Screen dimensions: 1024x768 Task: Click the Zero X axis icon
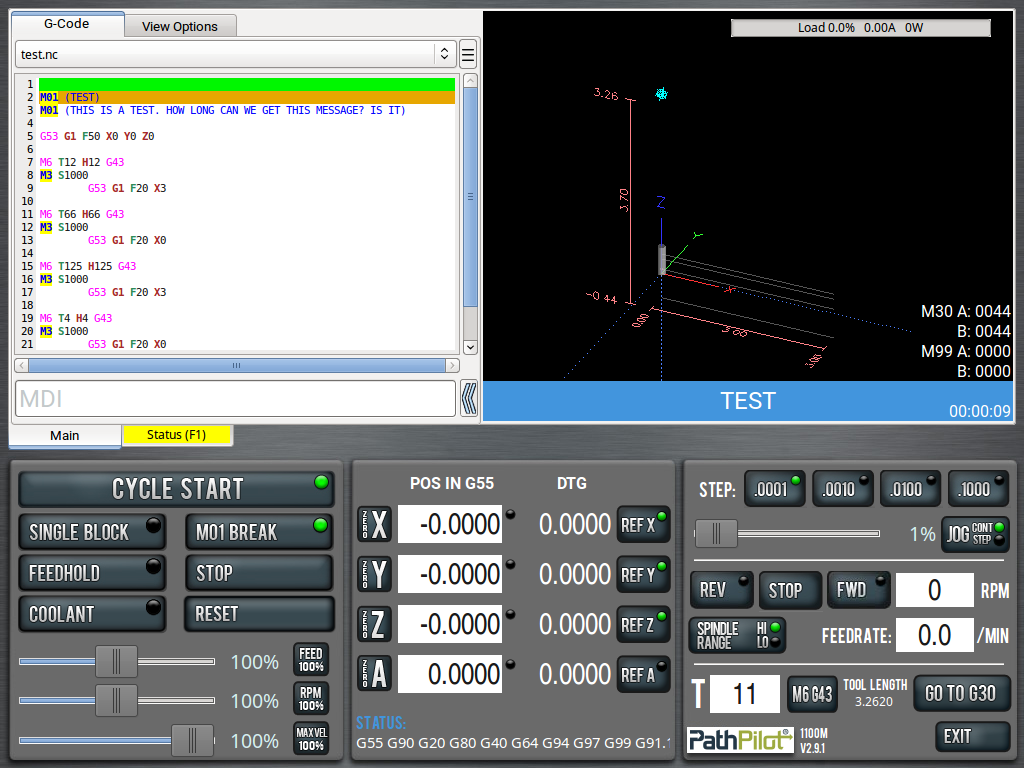pos(375,524)
